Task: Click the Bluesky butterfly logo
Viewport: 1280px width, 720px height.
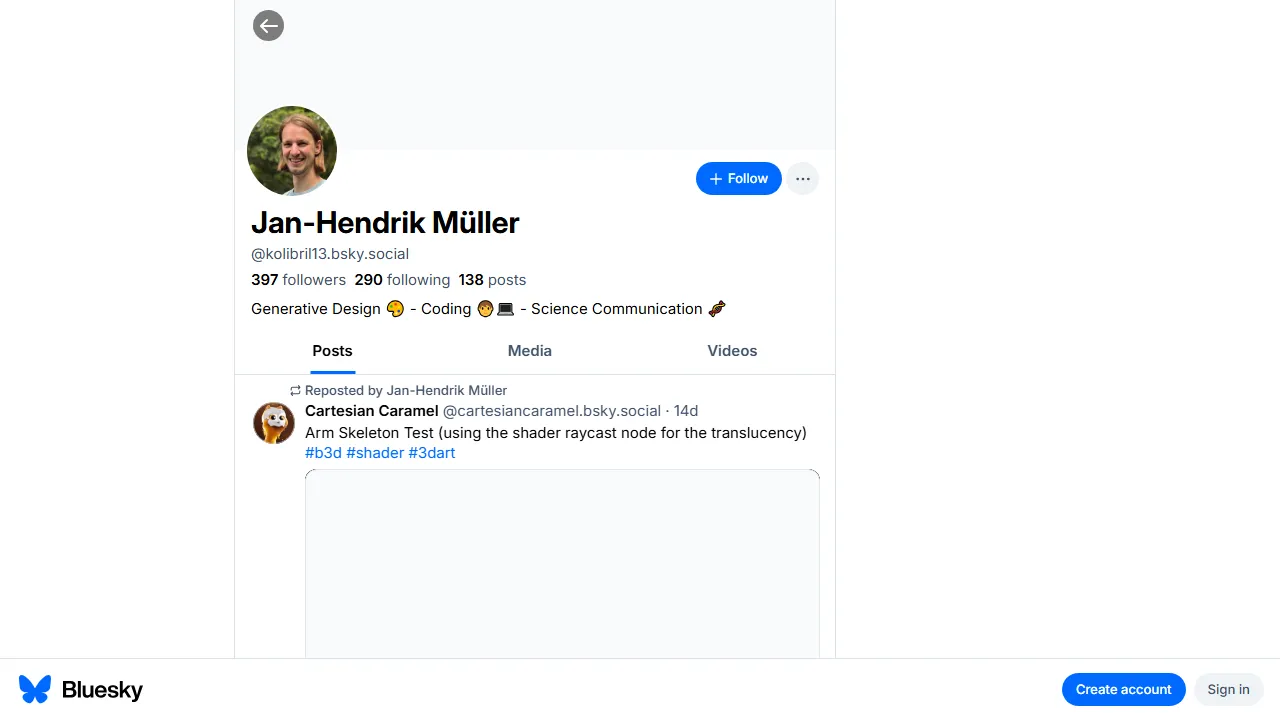Action: tap(35, 689)
